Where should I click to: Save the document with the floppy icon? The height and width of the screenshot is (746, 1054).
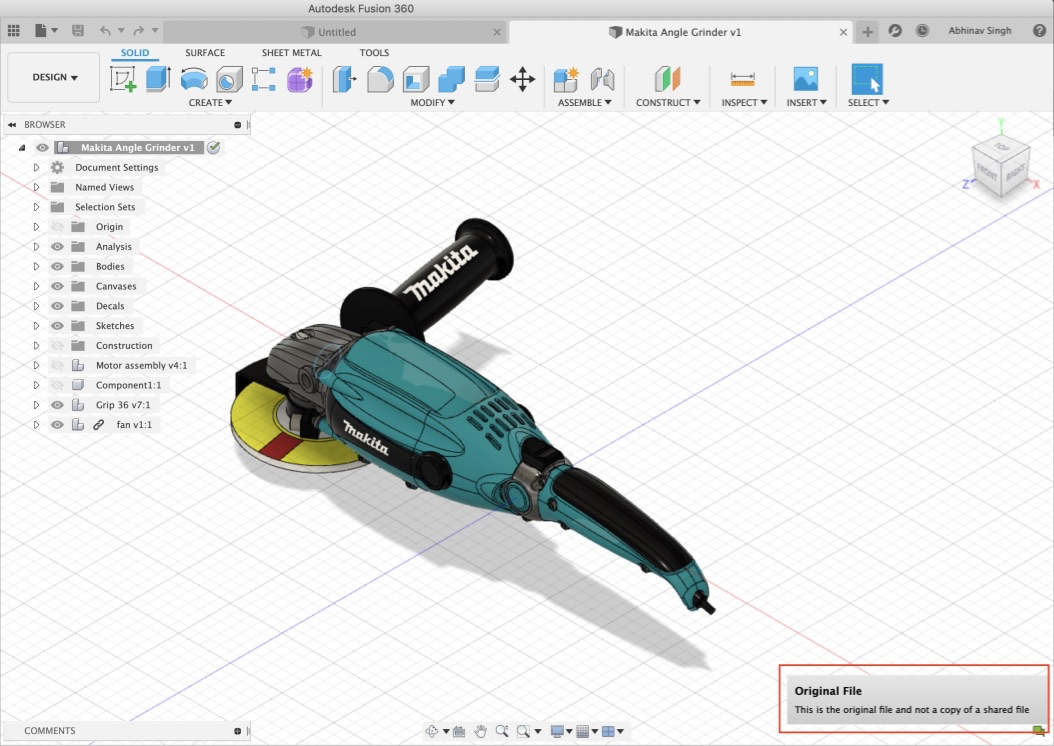click(x=78, y=31)
